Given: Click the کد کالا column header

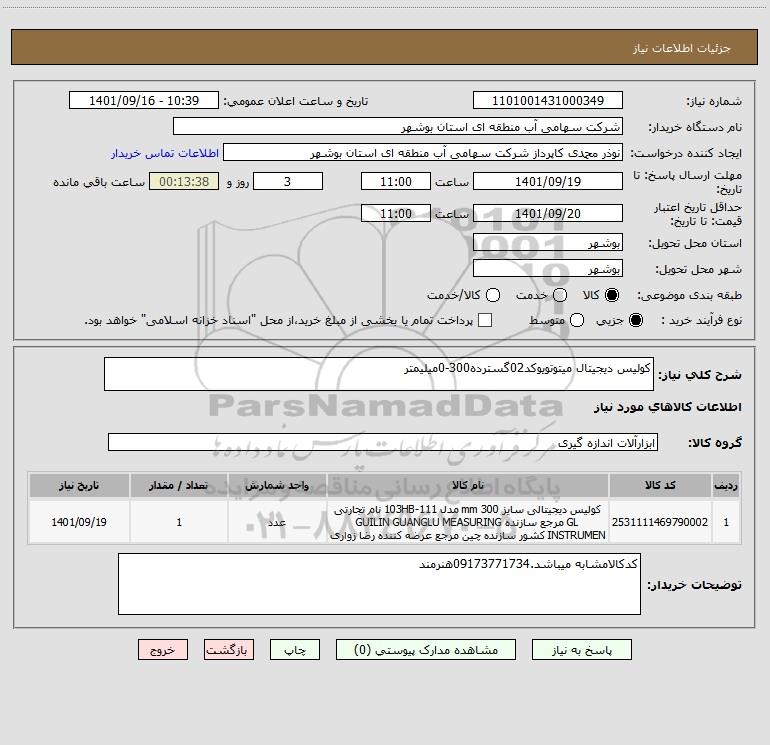Looking at the screenshot, I should (660, 485).
